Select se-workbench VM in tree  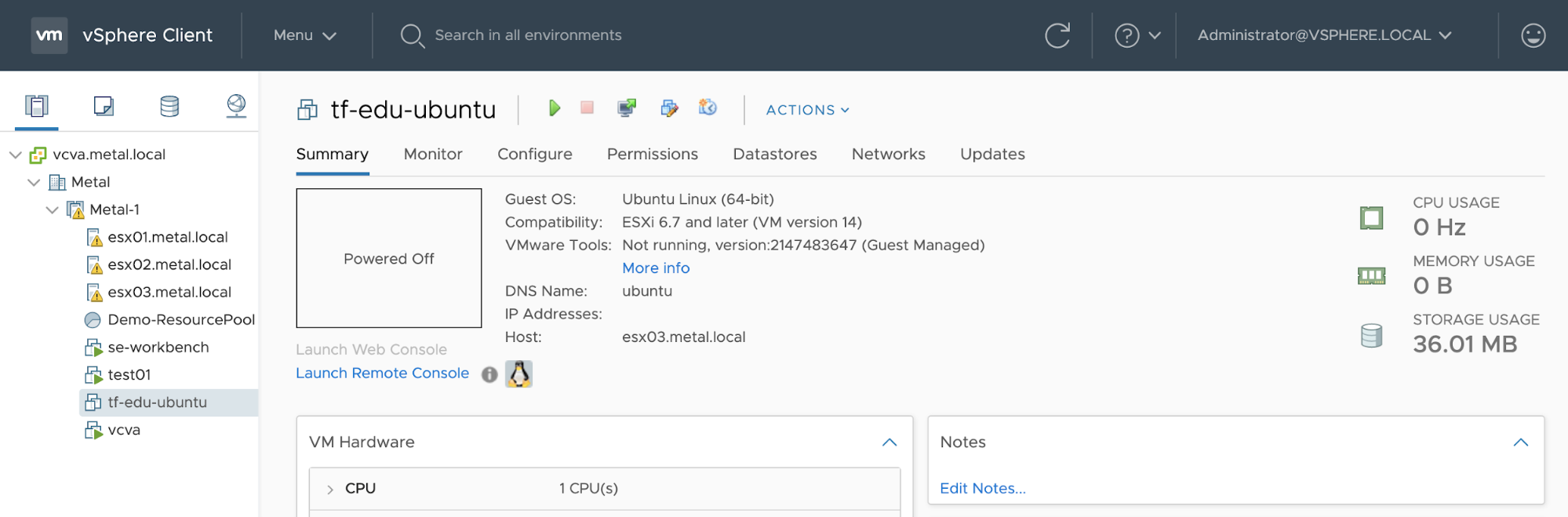coord(158,347)
